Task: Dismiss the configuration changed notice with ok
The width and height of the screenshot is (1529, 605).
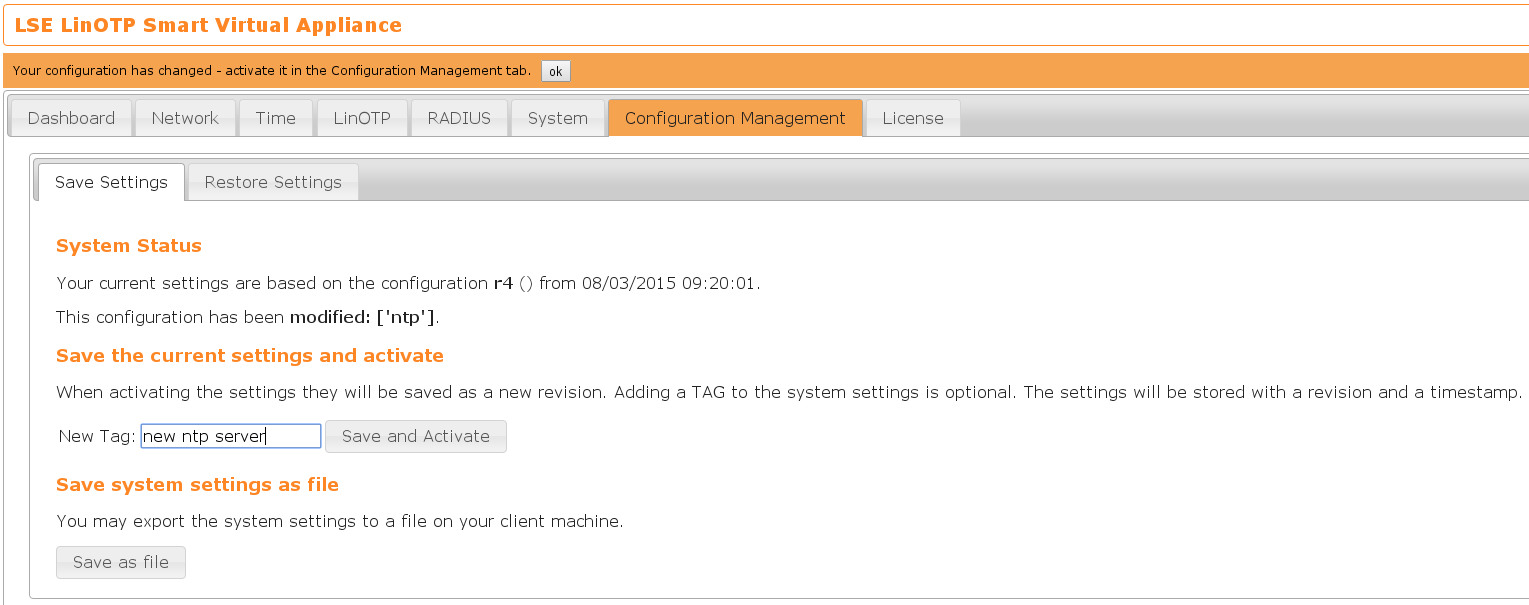Action: click(x=555, y=71)
